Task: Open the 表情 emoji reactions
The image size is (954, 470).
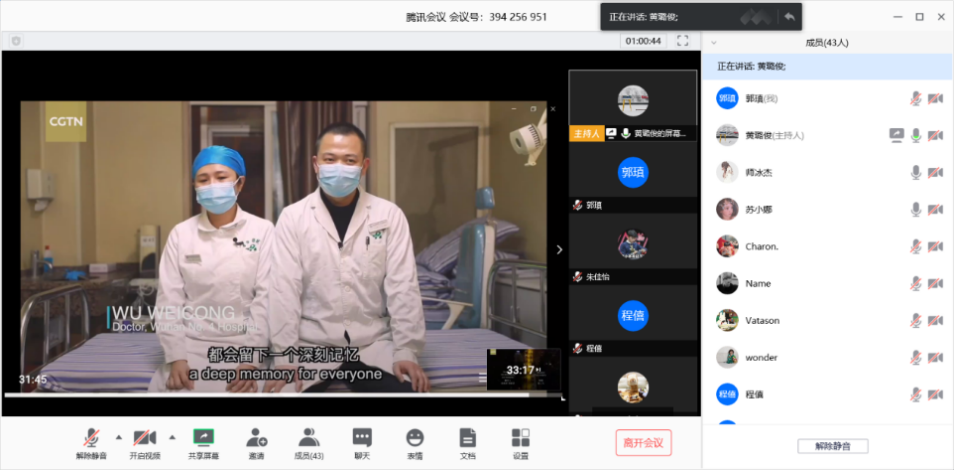Action: pos(415,443)
